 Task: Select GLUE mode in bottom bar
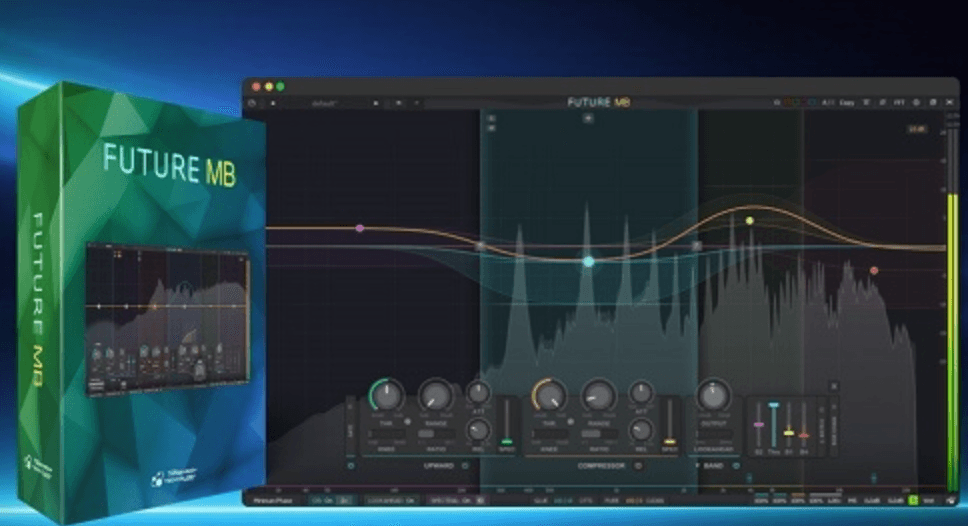(x=541, y=501)
